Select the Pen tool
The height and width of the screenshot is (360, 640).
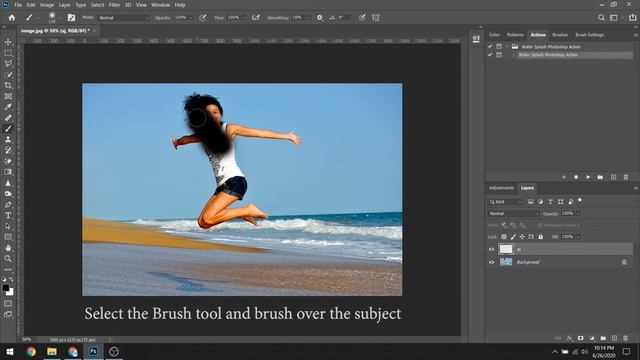tap(8, 204)
